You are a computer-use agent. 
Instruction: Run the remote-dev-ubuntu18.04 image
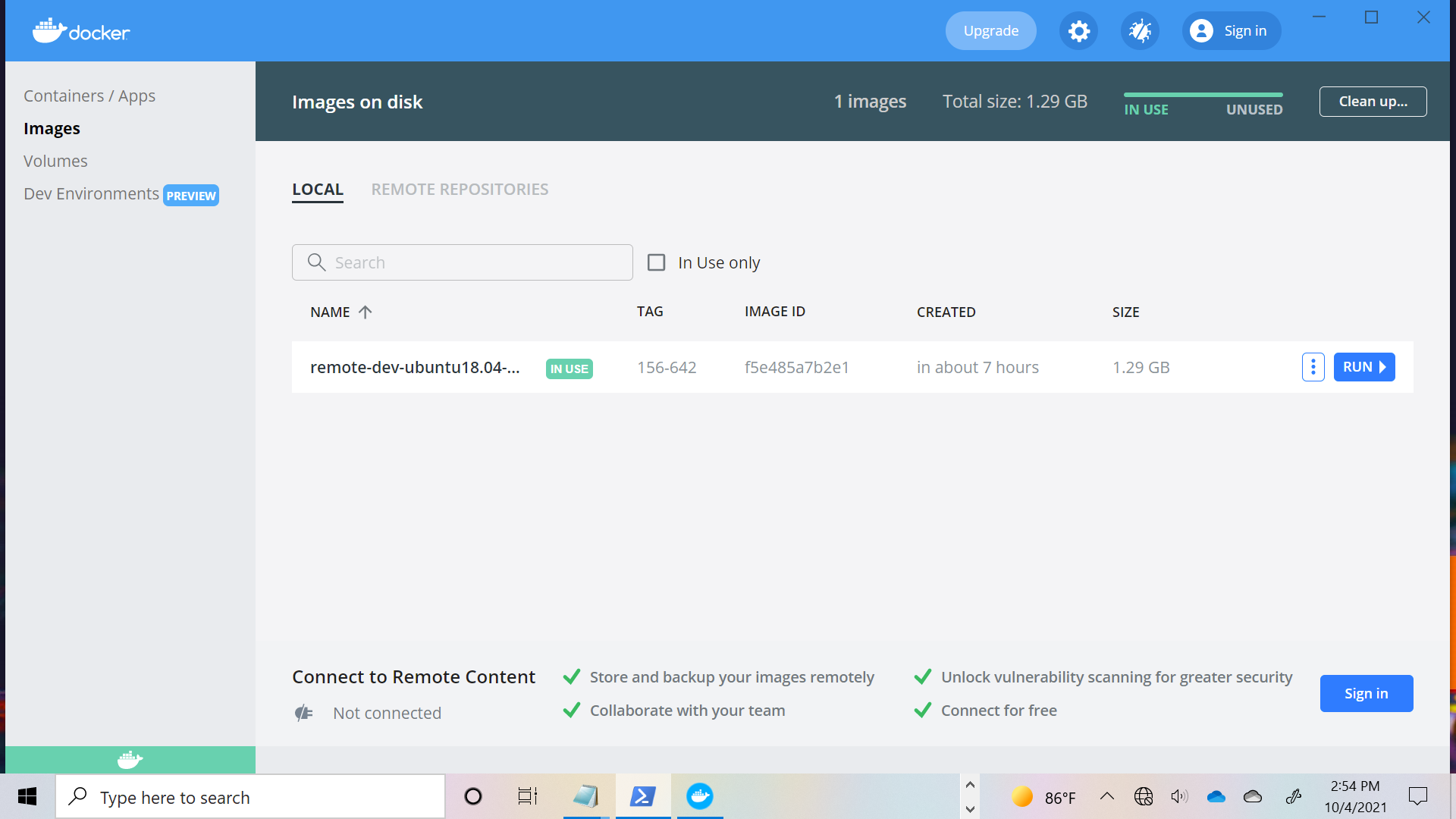1363,367
